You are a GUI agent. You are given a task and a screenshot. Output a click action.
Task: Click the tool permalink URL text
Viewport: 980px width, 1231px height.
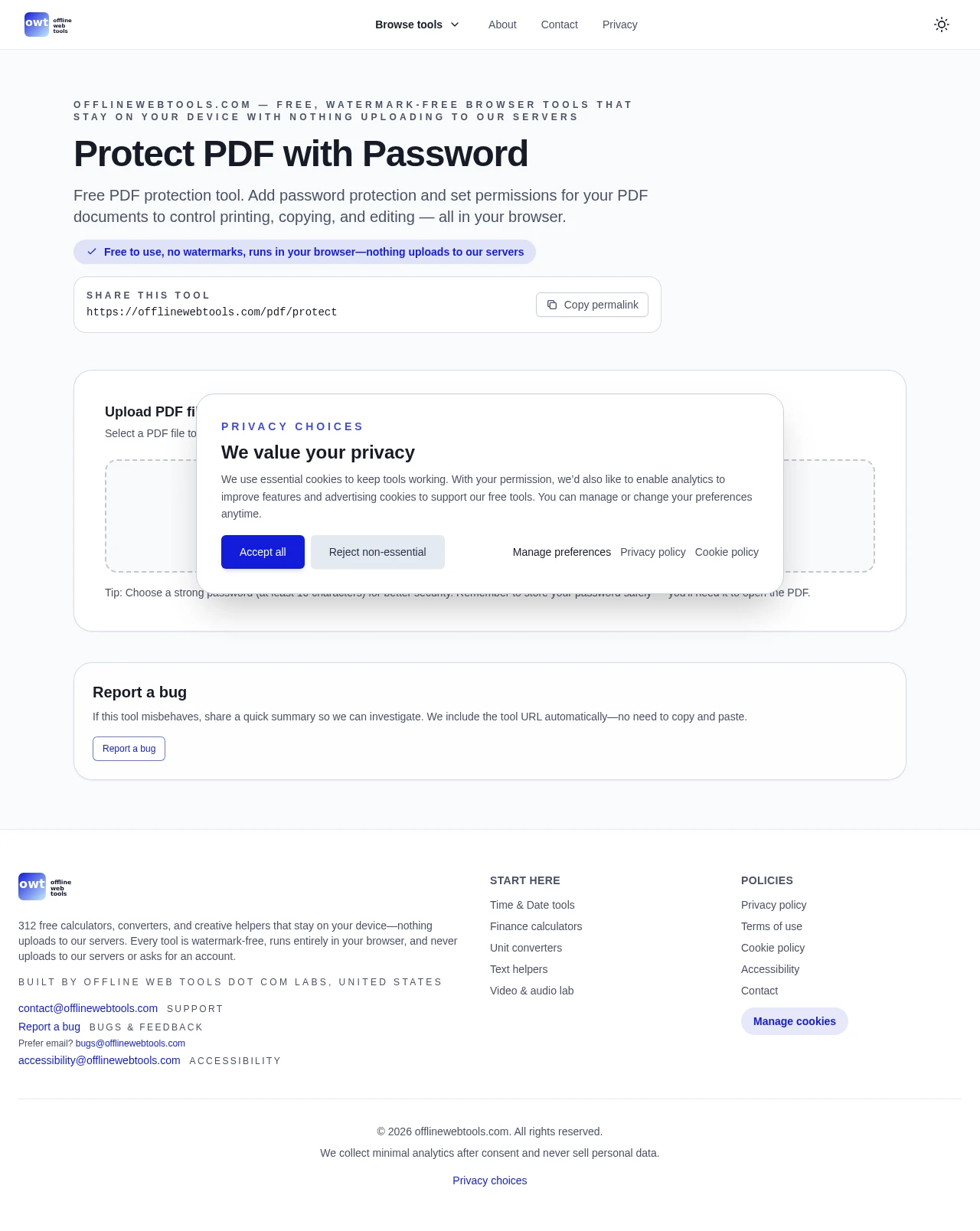[211, 312]
